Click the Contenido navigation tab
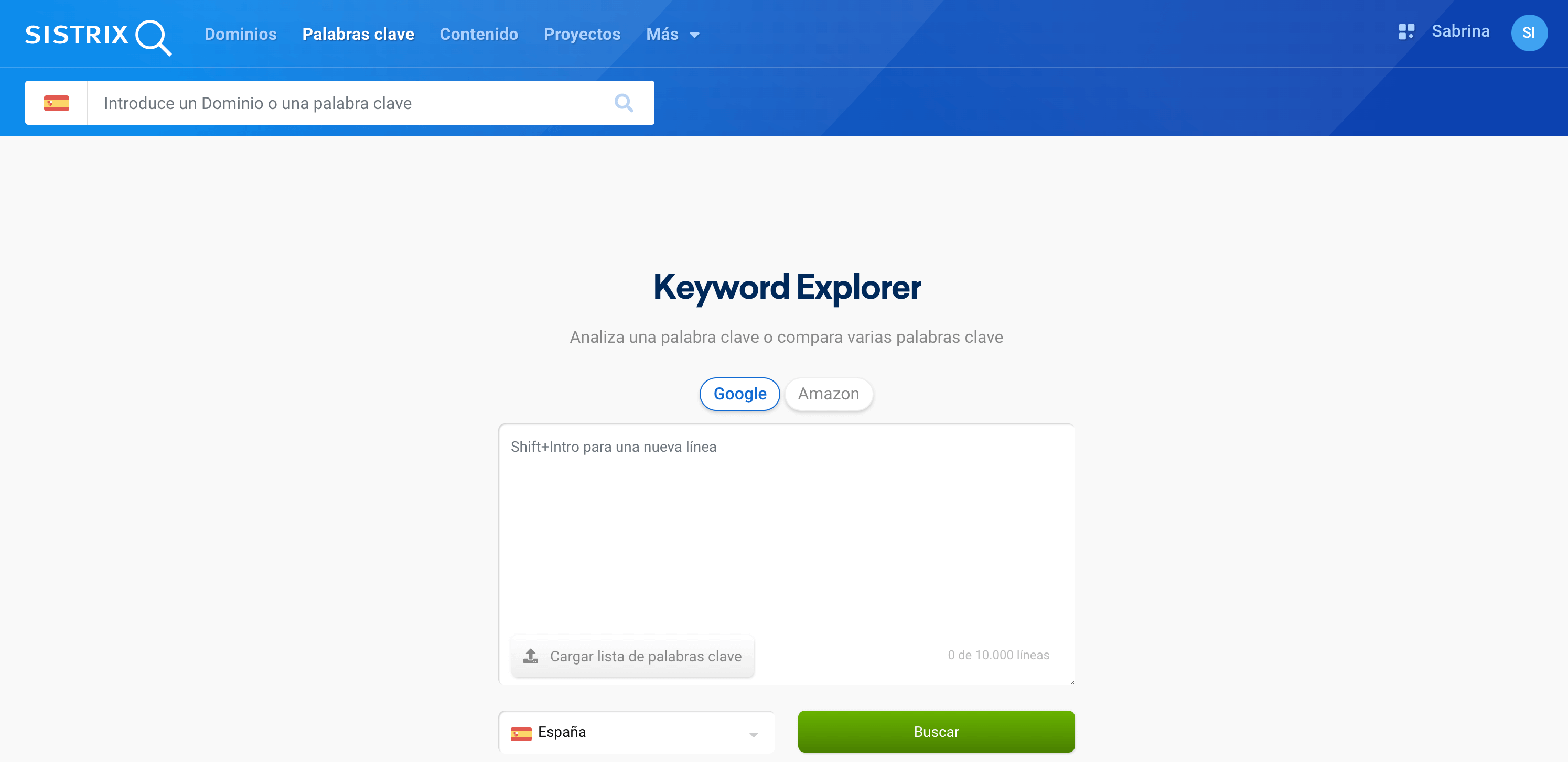 click(x=479, y=33)
